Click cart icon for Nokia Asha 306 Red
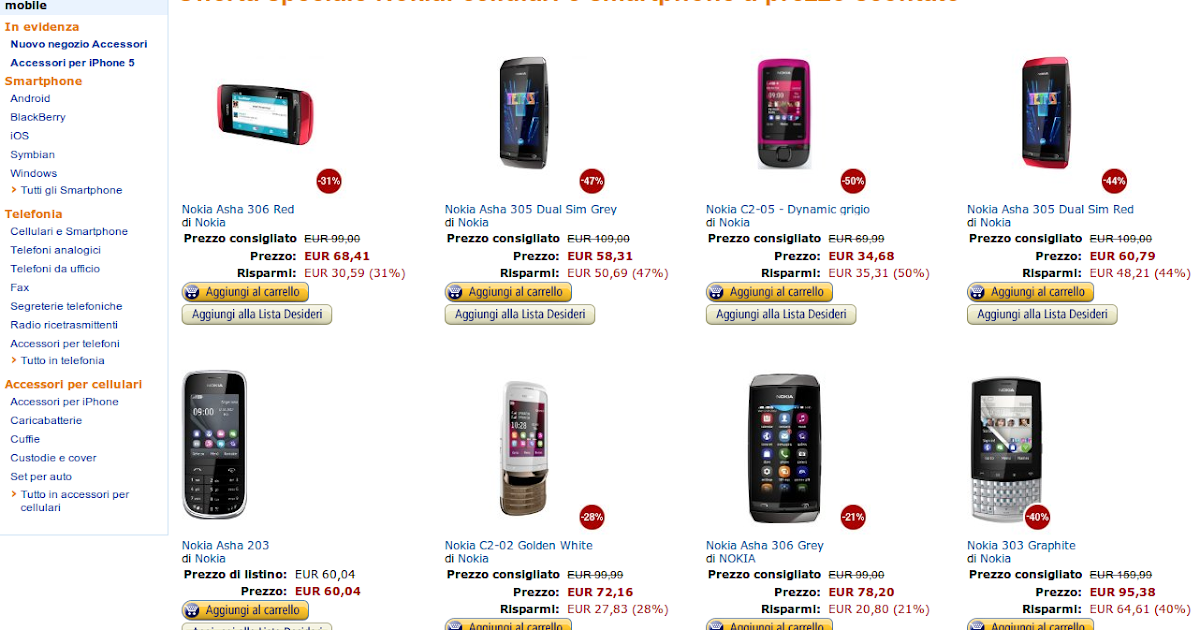Image resolution: width=1200 pixels, height=630 pixels. (x=192, y=292)
